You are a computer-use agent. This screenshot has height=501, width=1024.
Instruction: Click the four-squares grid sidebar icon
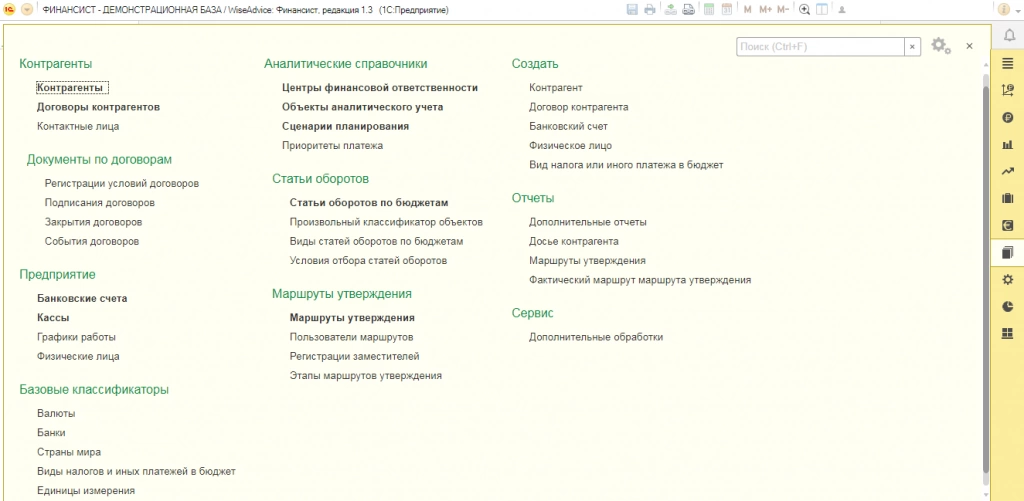click(1008, 333)
